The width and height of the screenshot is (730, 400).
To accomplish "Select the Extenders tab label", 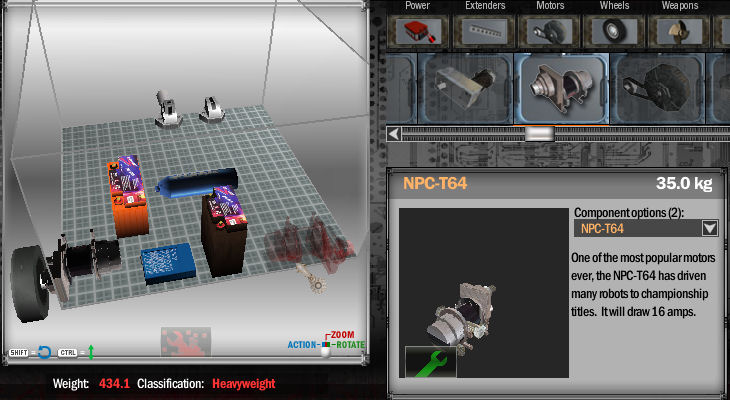I will click(485, 6).
